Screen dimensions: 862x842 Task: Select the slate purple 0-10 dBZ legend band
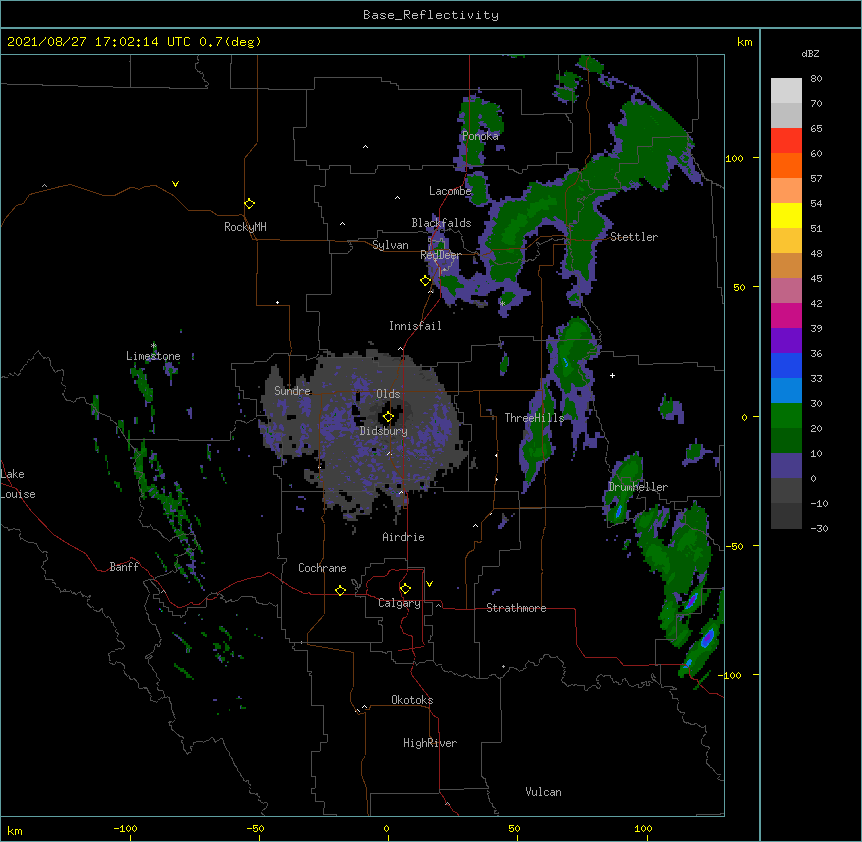point(786,466)
